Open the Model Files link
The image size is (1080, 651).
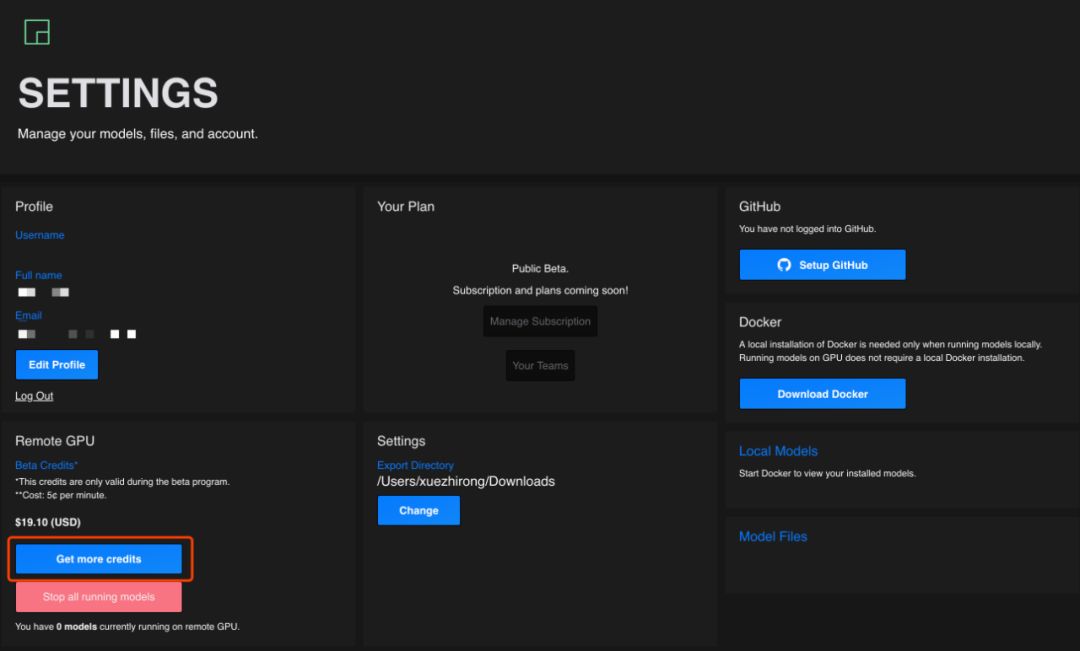[x=773, y=536]
